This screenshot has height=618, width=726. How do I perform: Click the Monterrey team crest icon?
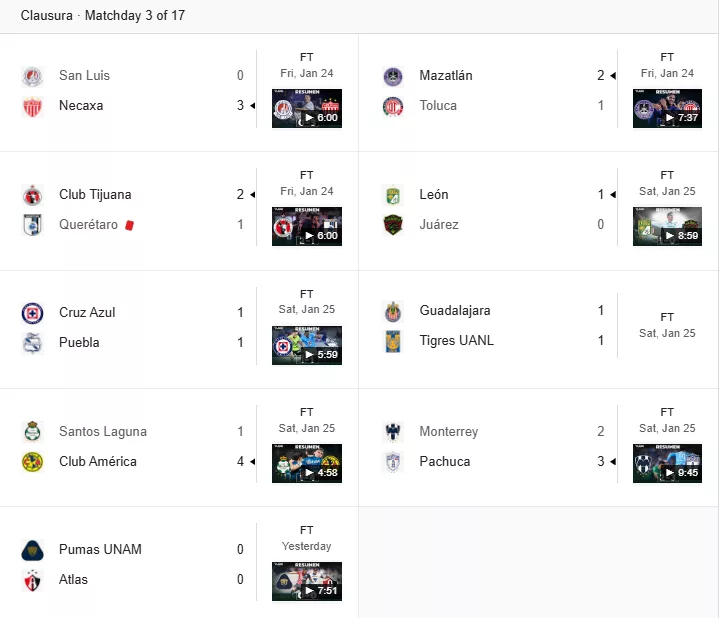[x=393, y=432]
